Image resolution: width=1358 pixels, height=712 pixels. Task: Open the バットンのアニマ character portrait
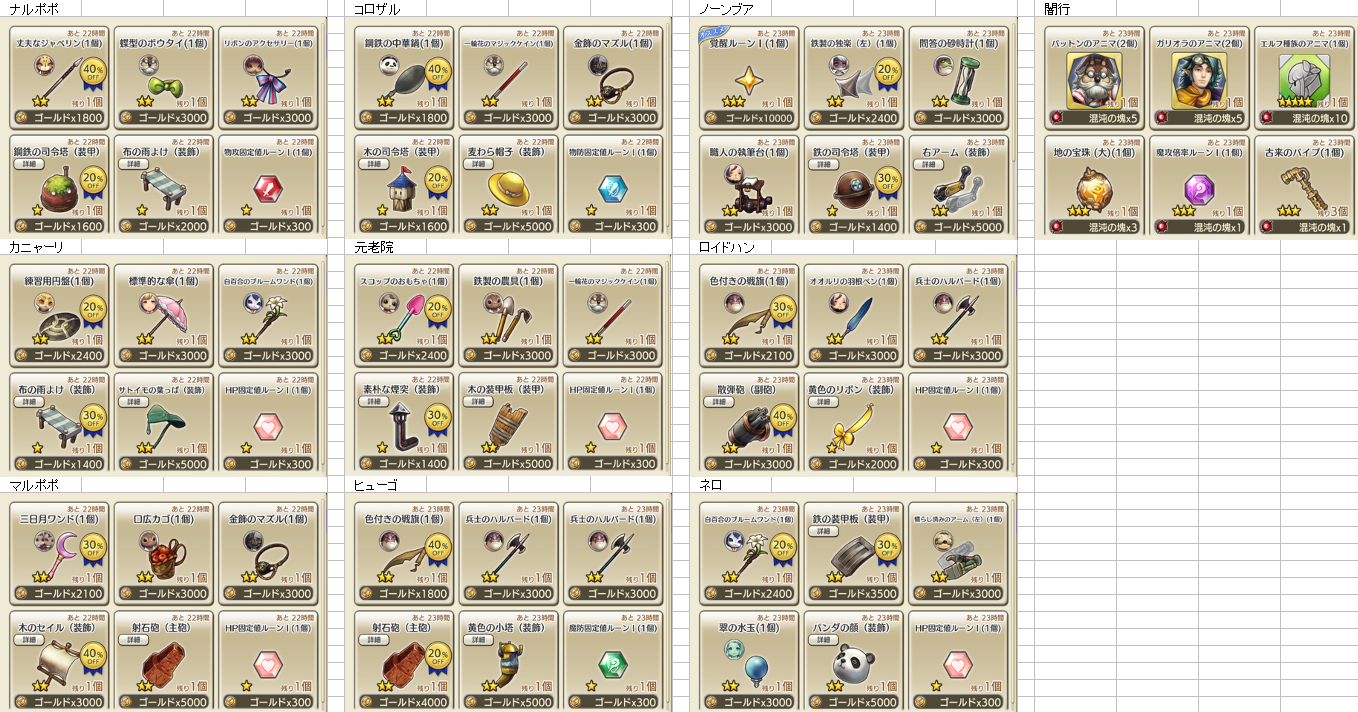pyautogui.click(x=1094, y=79)
